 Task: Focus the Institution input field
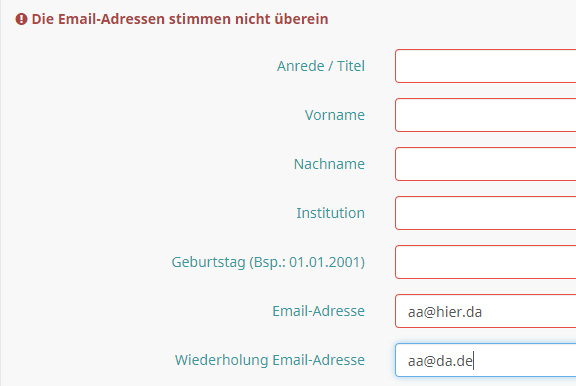pyautogui.click(x=486, y=213)
